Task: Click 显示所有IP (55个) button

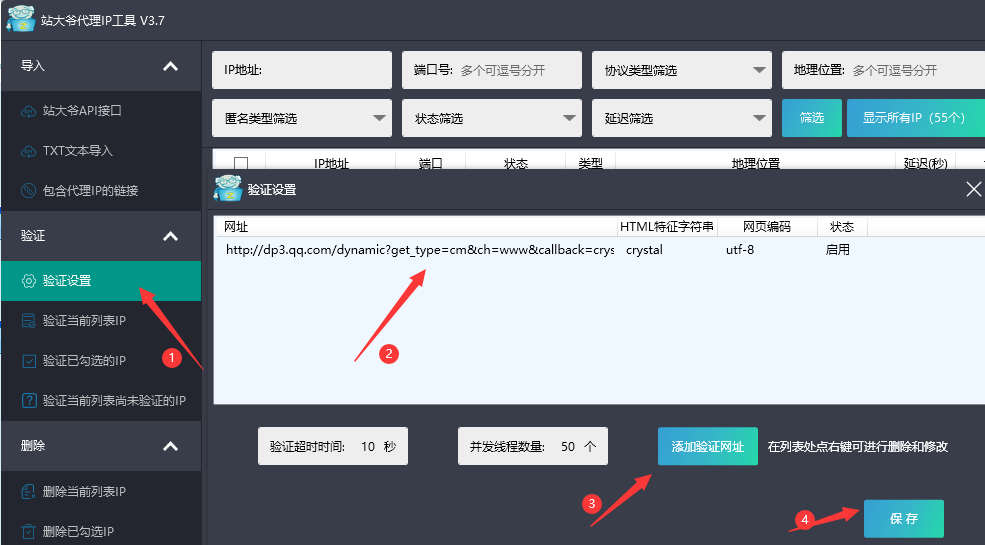Action: [x=915, y=118]
